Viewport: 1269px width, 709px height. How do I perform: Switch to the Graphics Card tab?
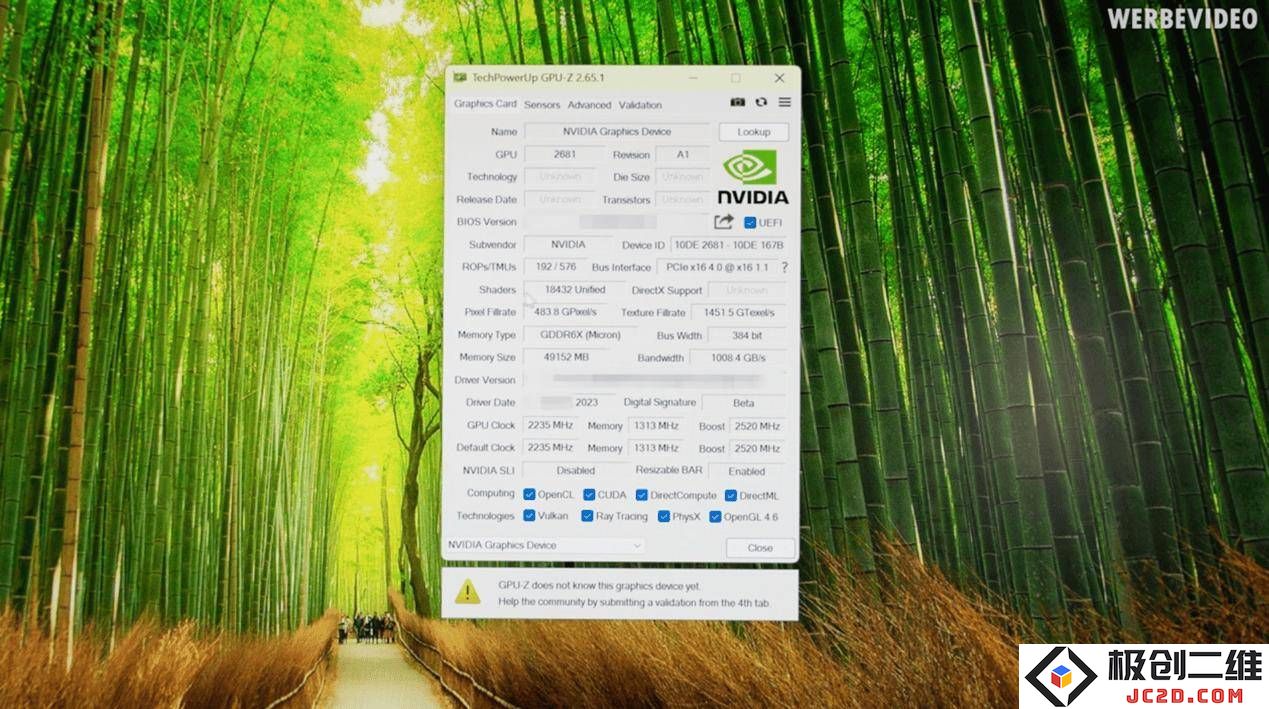click(485, 104)
